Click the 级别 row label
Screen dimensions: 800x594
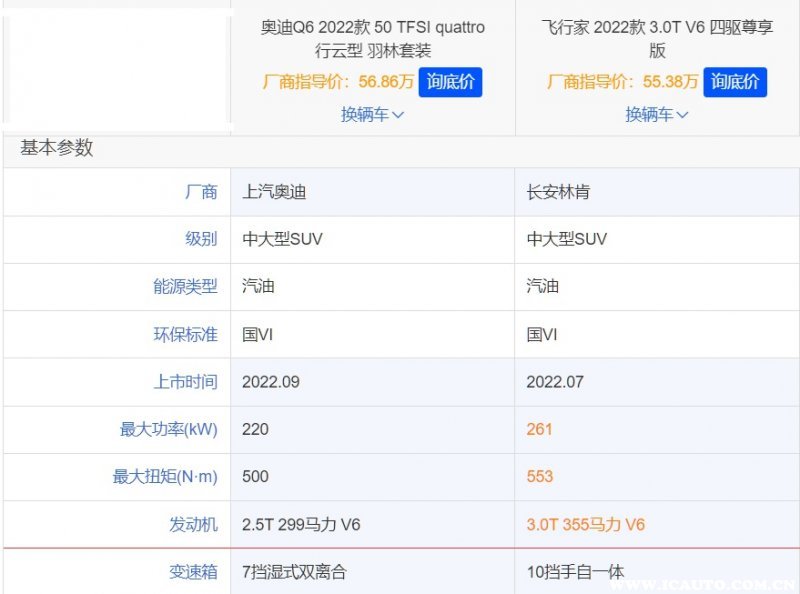[200, 239]
